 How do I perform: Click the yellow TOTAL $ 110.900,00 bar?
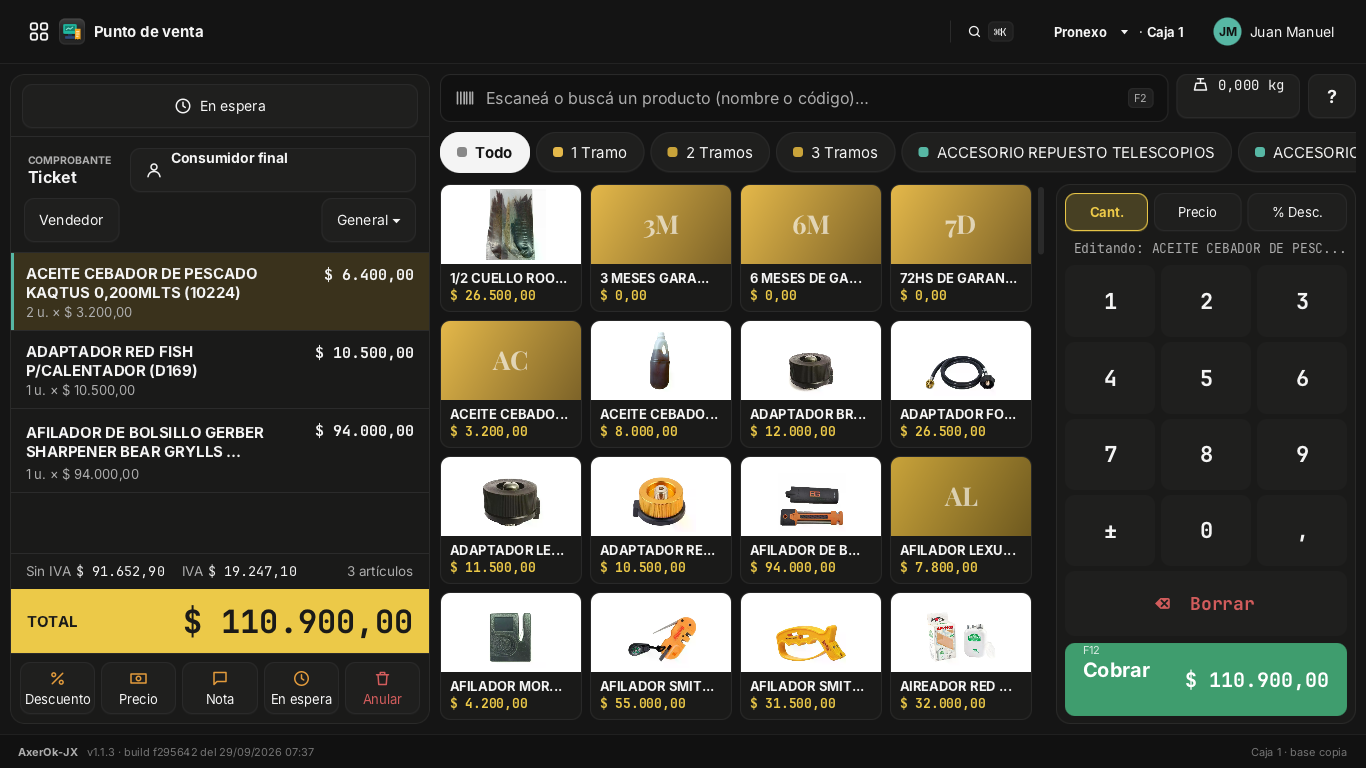220,621
